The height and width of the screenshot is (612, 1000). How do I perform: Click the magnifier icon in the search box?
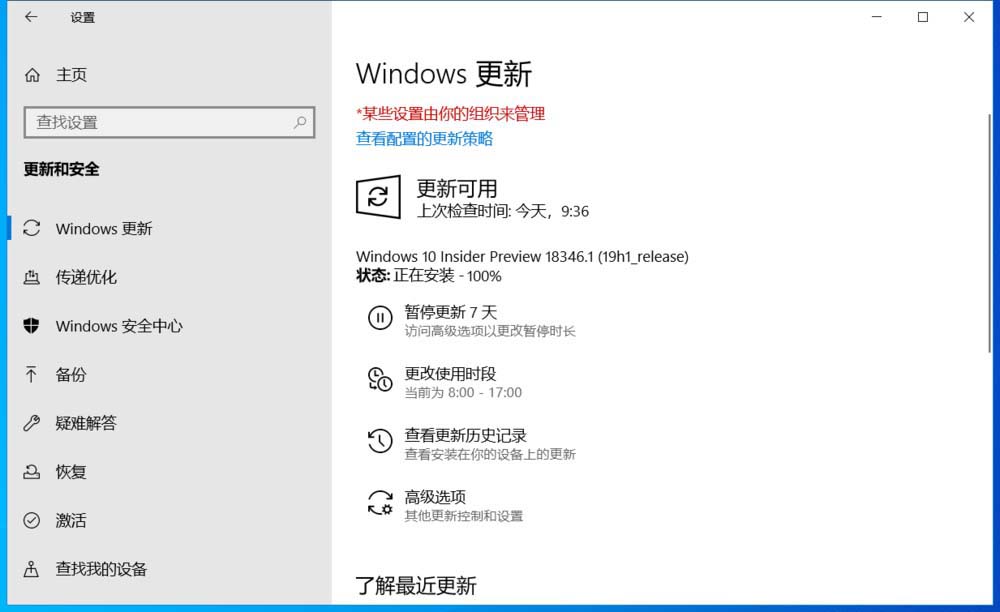[300, 122]
